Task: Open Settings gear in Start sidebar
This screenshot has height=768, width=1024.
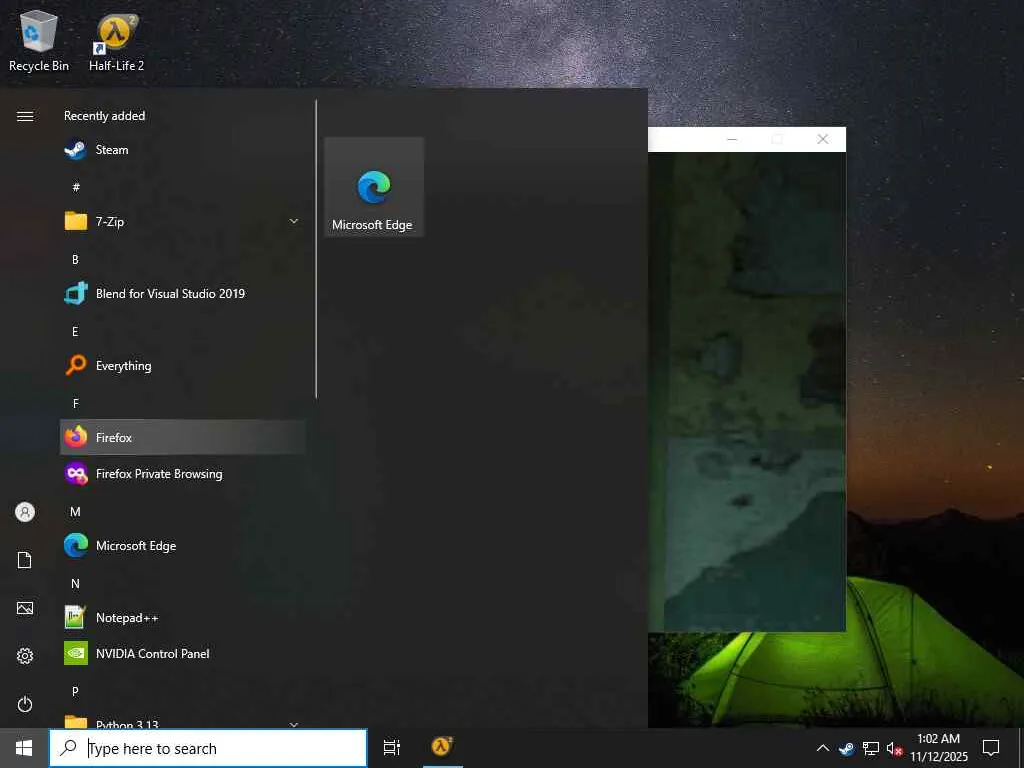Action: click(25, 656)
